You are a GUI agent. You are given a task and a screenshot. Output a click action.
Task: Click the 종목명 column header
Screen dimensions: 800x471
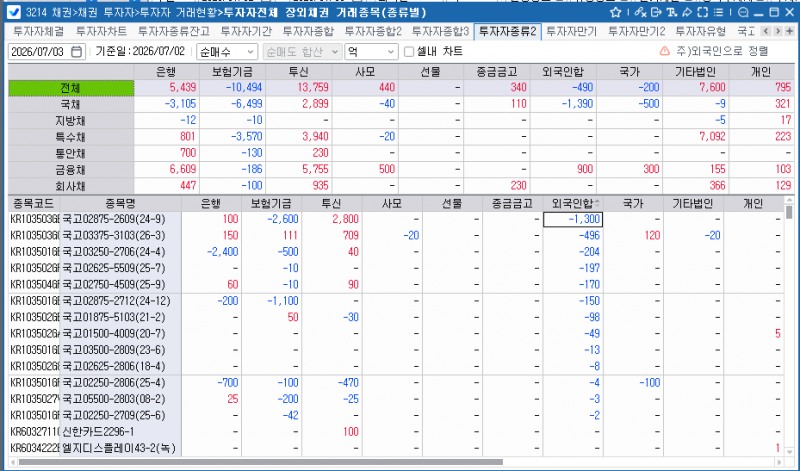[120, 204]
